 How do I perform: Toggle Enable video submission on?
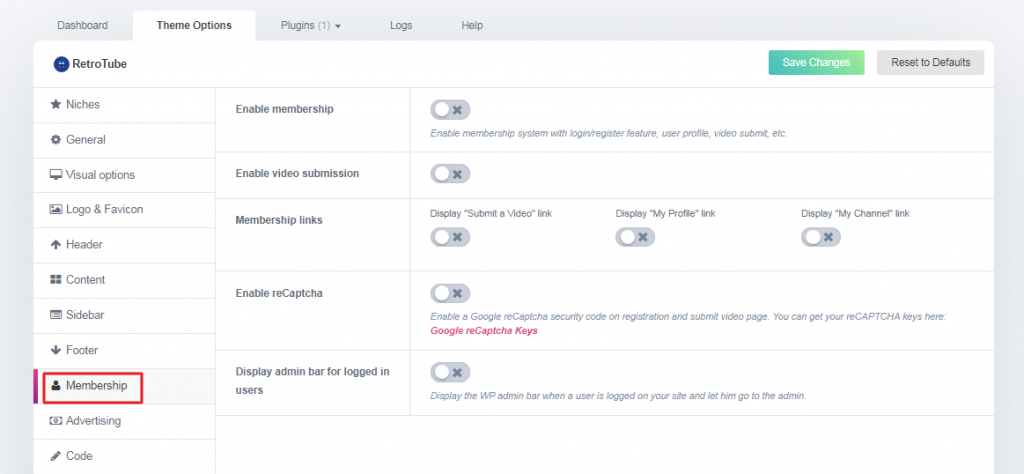coord(449,174)
